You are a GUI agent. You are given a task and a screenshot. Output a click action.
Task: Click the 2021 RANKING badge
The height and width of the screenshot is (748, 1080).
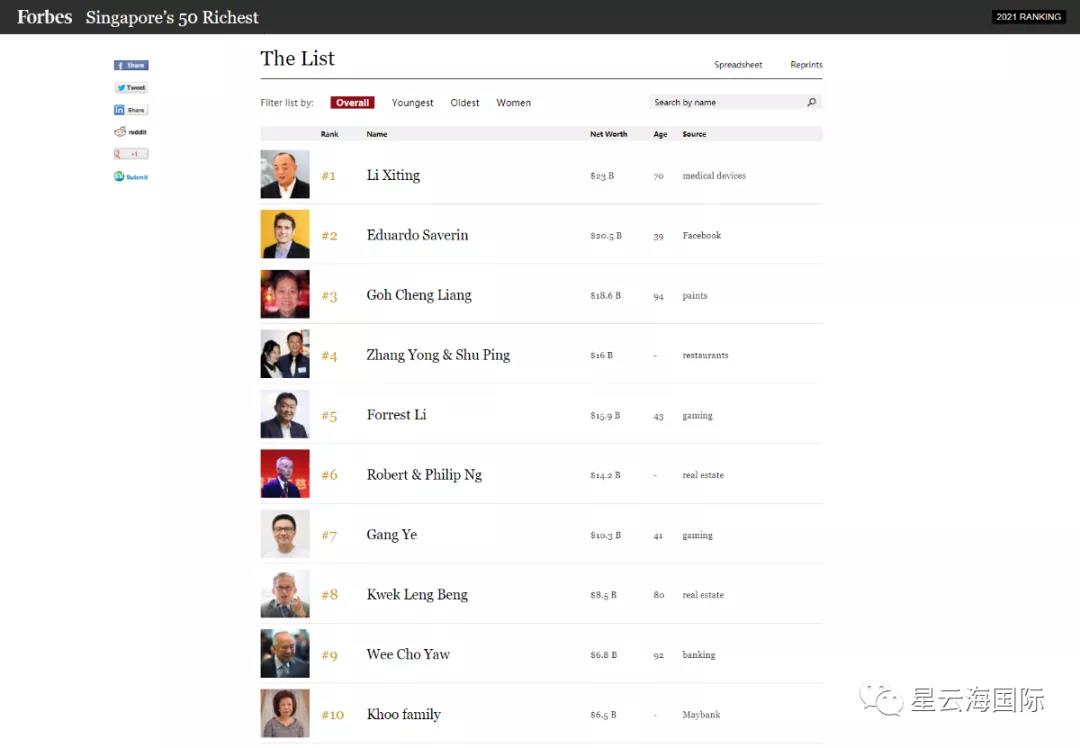click(1028, 17)
